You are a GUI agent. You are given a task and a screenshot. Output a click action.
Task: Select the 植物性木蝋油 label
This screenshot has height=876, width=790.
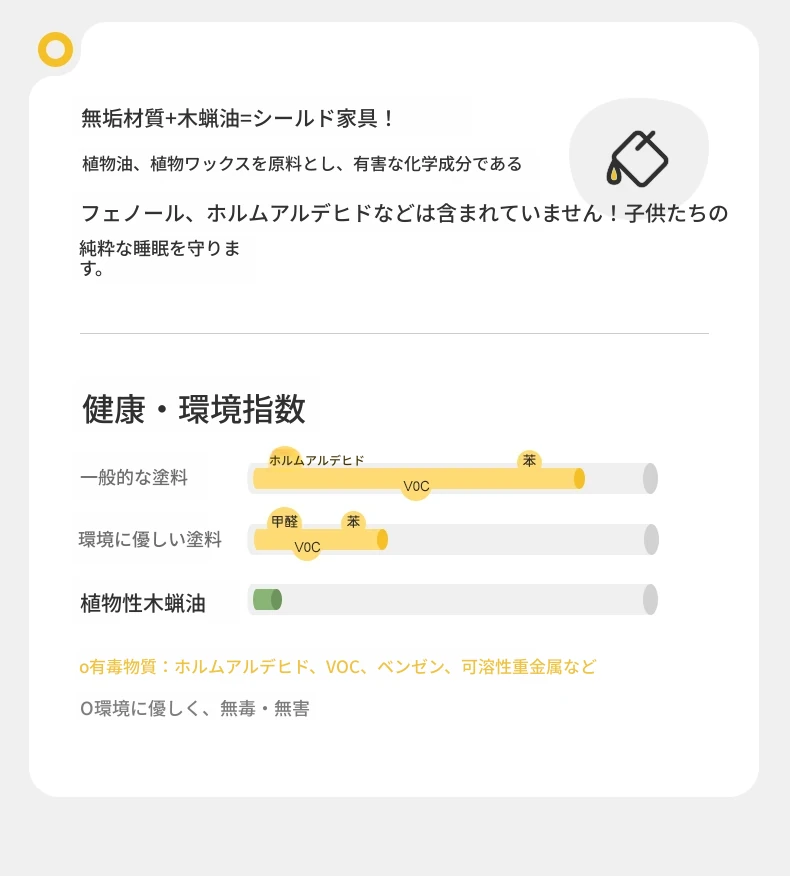pyautogui.click(x=143, y=603)
